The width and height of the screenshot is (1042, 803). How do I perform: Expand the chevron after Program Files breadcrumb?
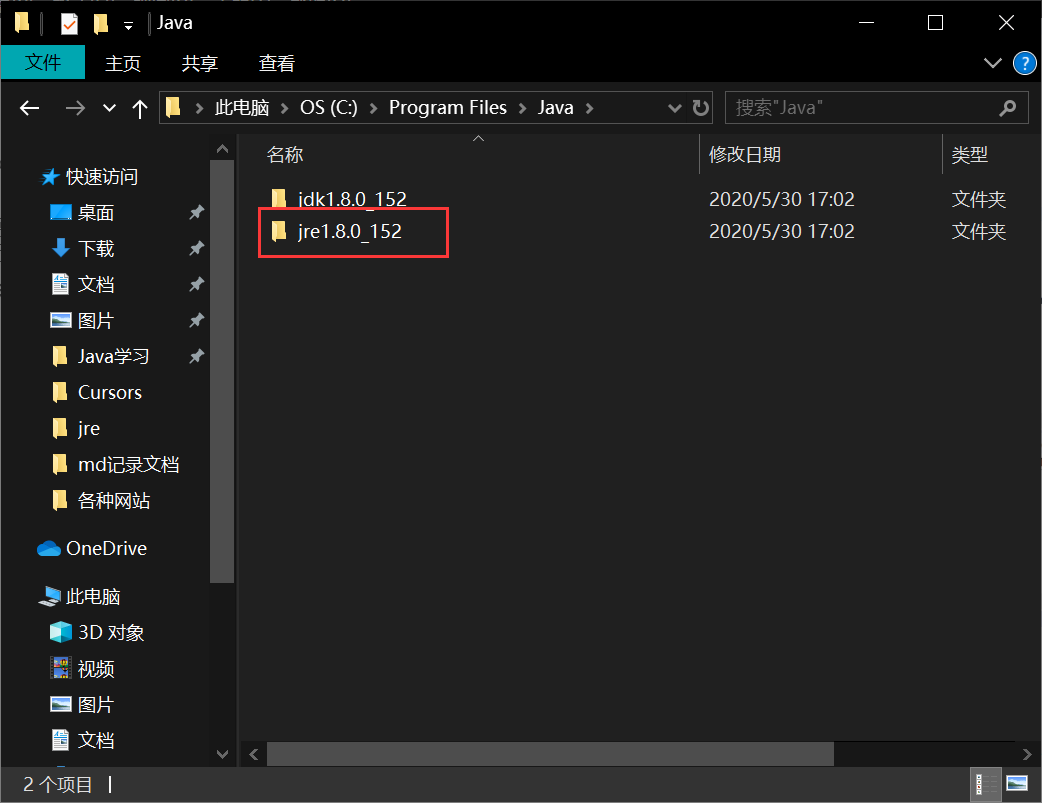coord(522,108)
